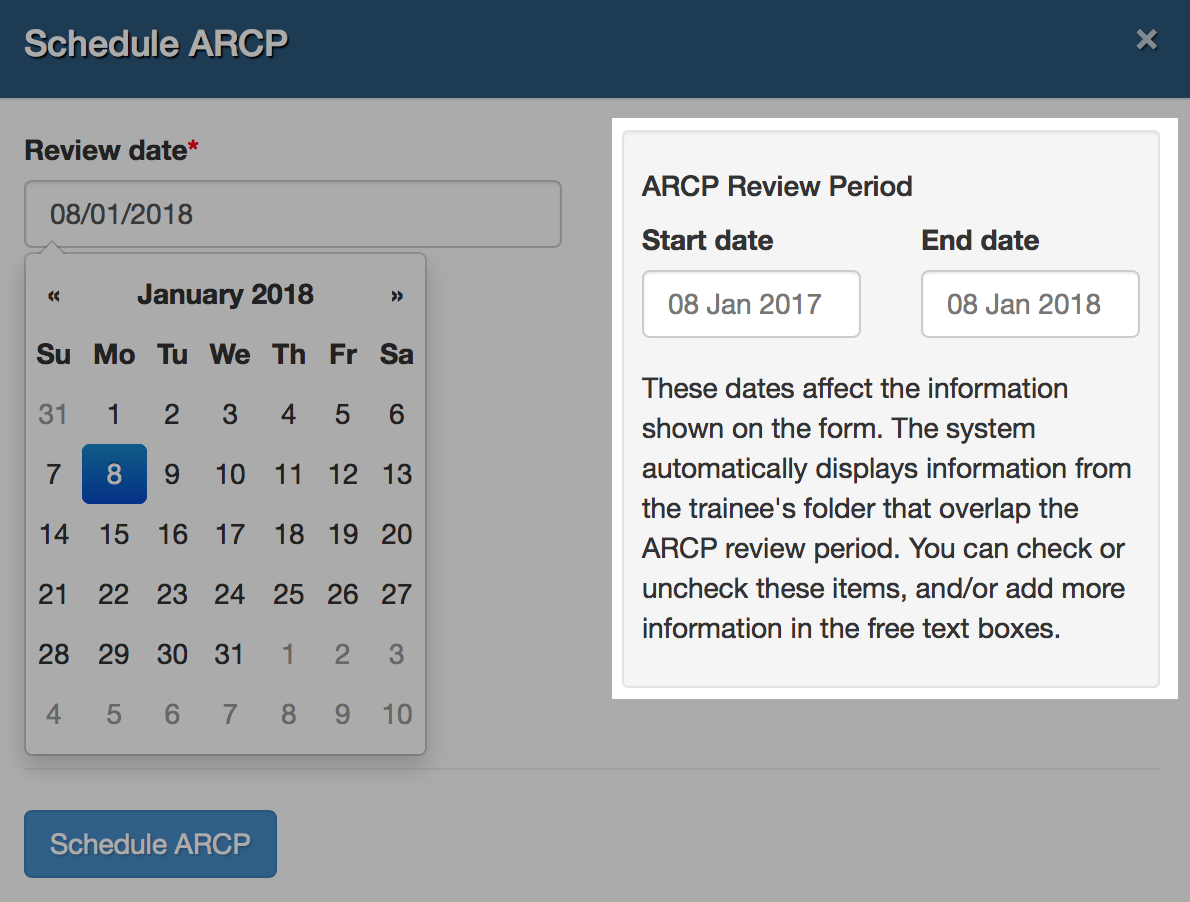1190x902 pixels.
Task: Select January 6 in the calendar
Action: (397, 414)
